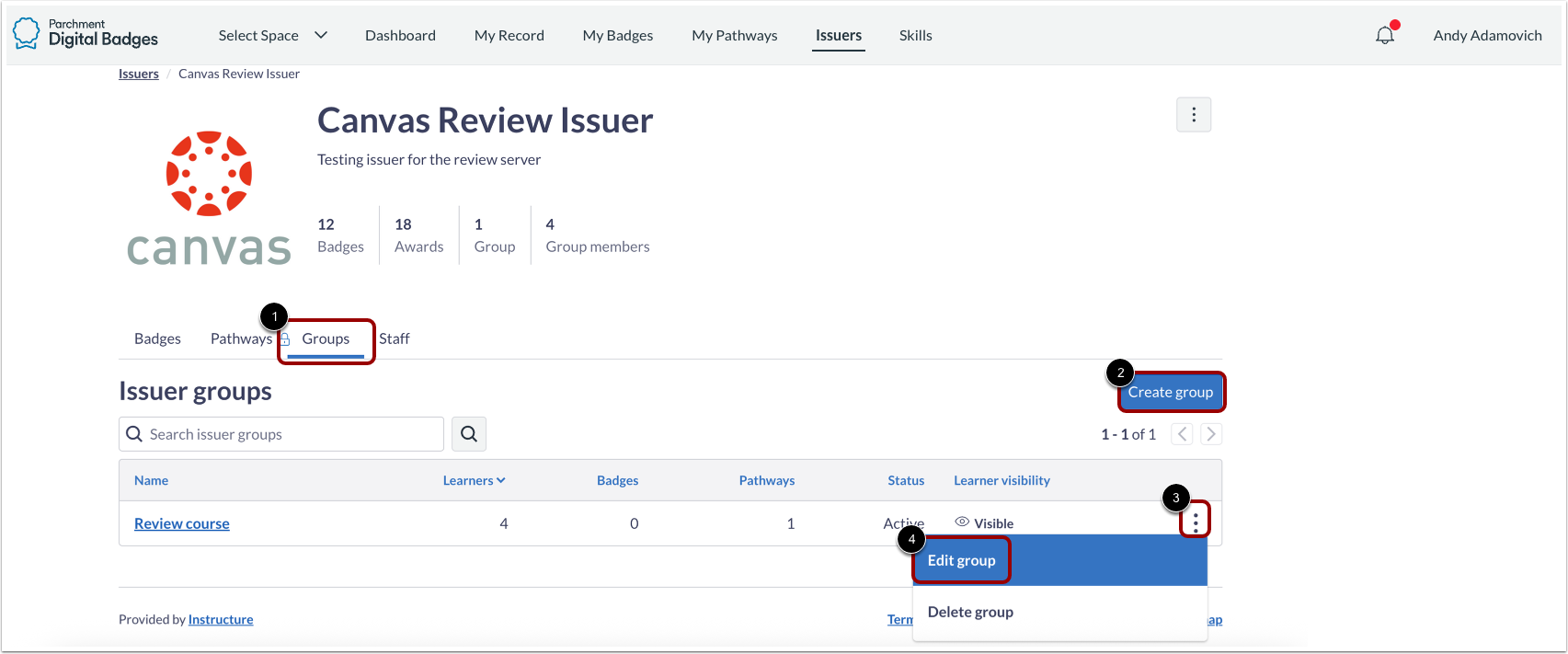
Task: Expand the Select Space dropdown
Action: pos(272,36)
